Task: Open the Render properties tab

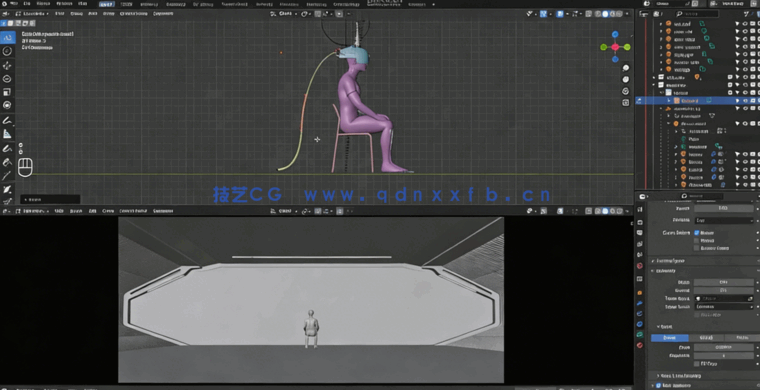Action: coord(640,221)
